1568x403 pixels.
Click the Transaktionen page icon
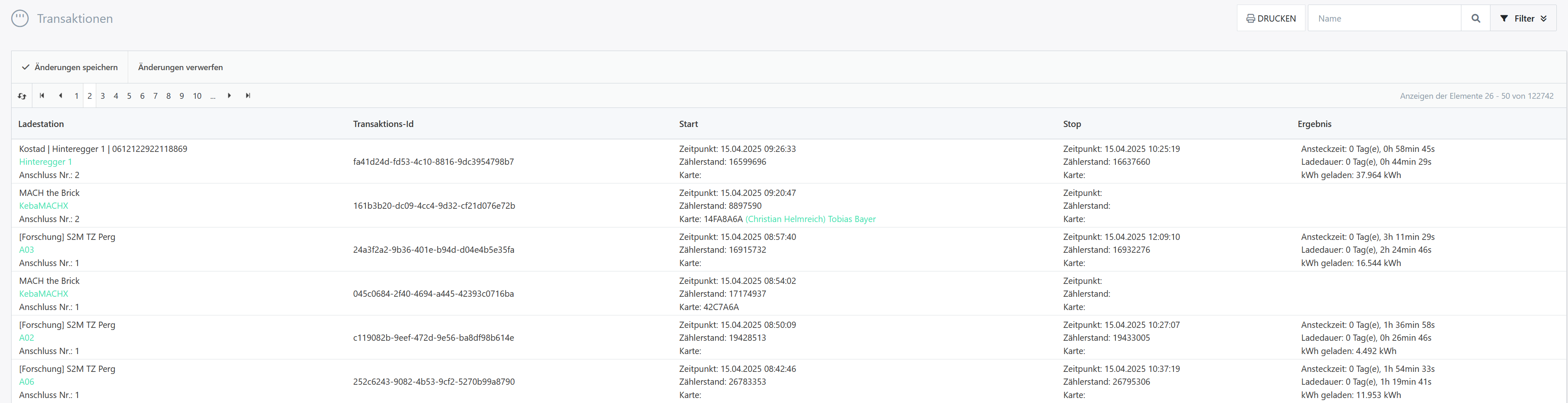20,18
